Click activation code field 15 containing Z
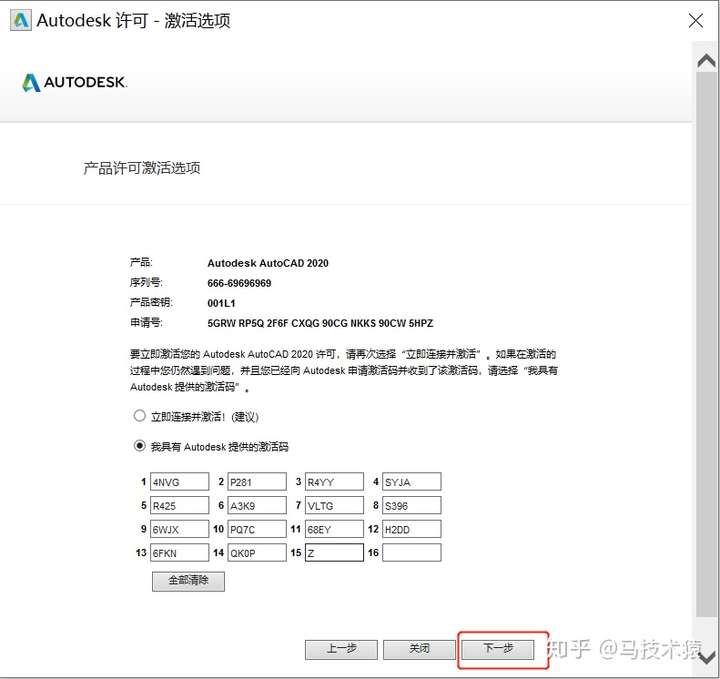 pos(334,553)
